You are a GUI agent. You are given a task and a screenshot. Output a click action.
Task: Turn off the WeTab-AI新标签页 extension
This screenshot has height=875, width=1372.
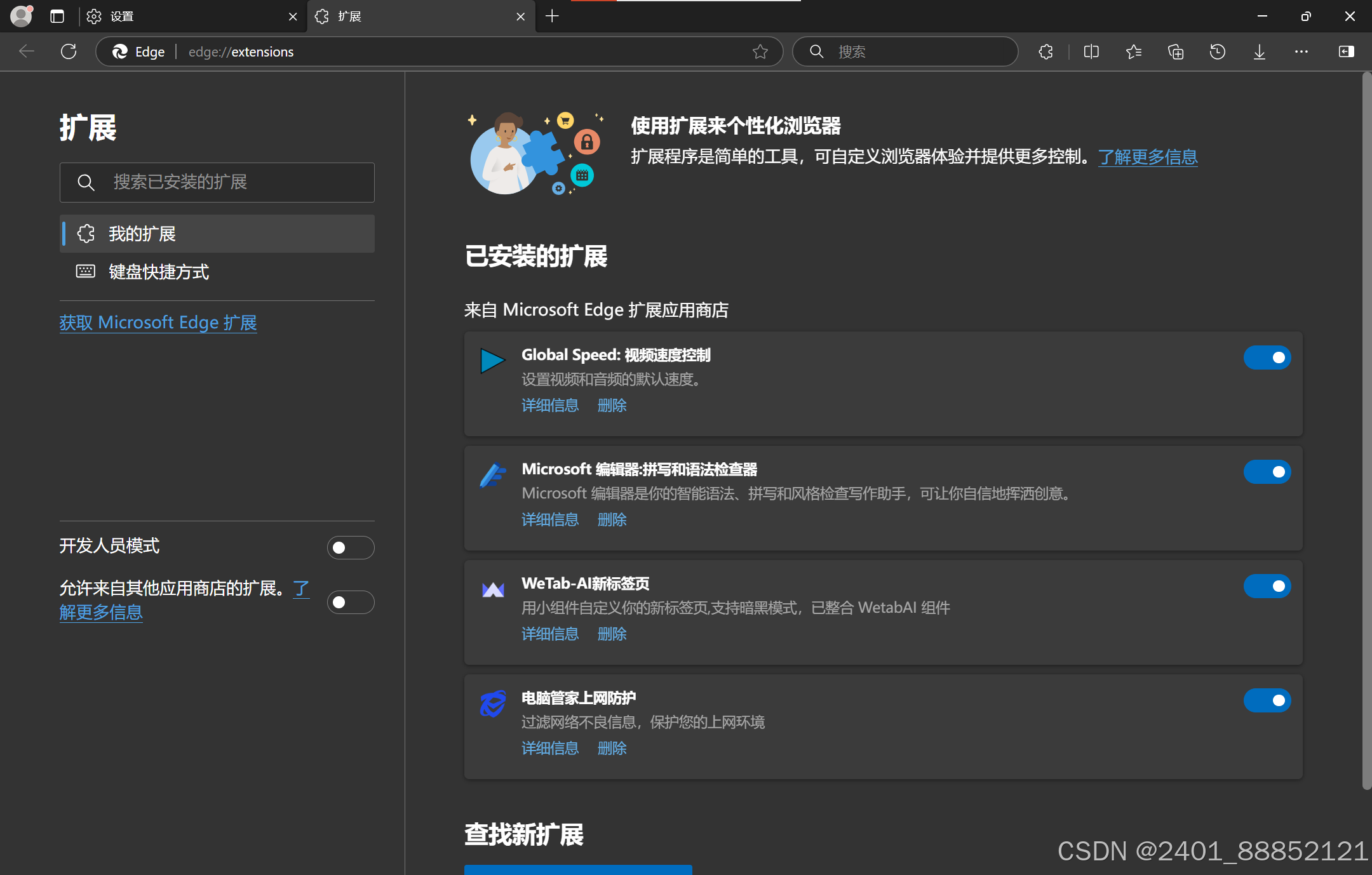pyautogui.click(x=1267, y=586)
